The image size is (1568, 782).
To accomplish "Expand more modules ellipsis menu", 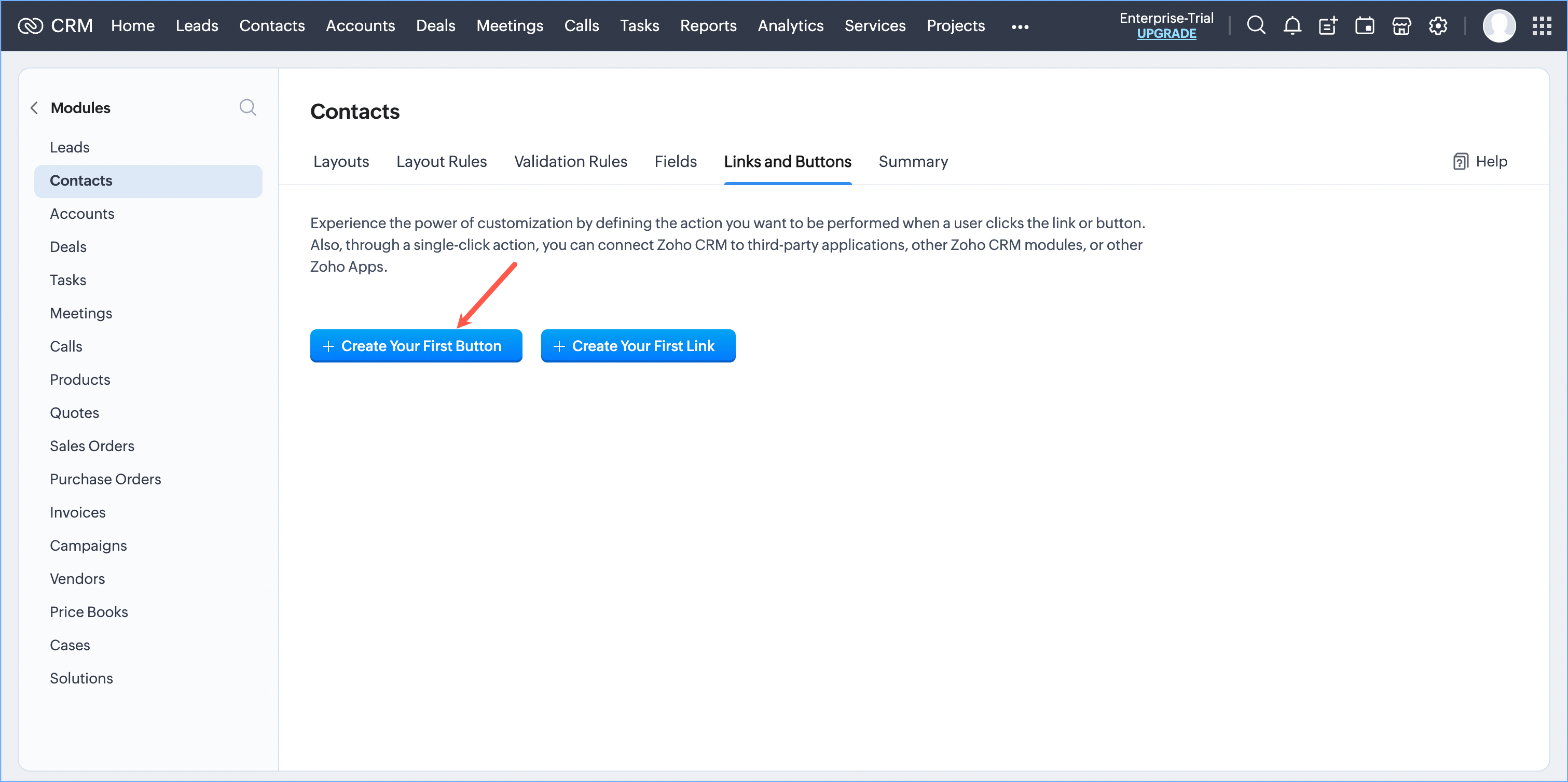I will (x=1020, y=27).
